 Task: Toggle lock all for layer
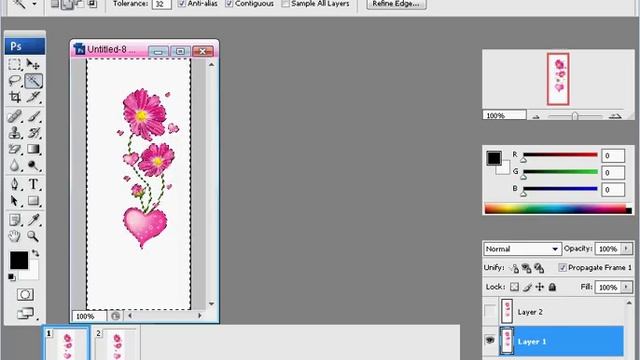(x=552, y=287)
